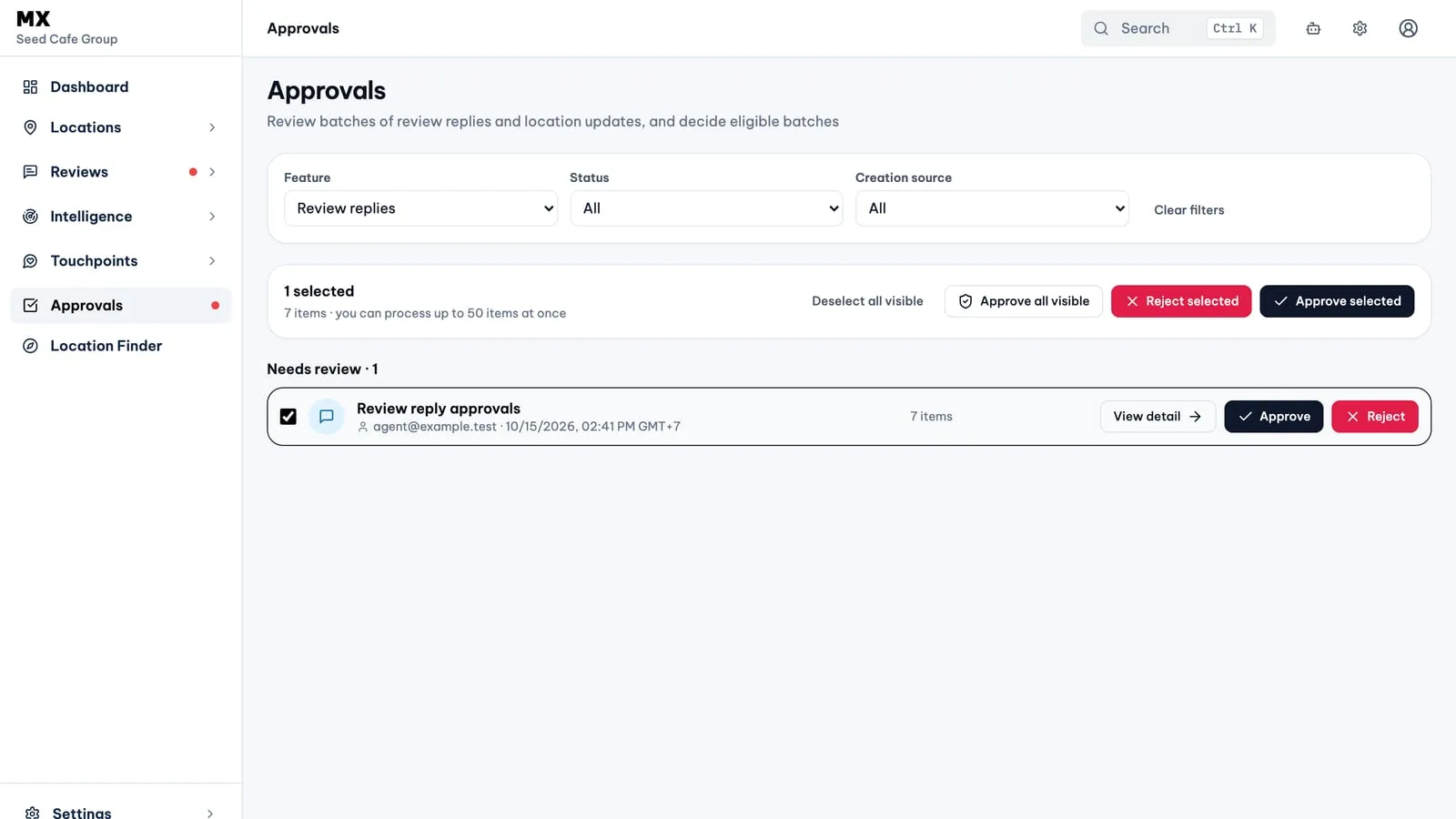The height and width of the screenshot is (819, 1456).
Task: Open the Feature dropdown
Action: (x=421, y=208)
